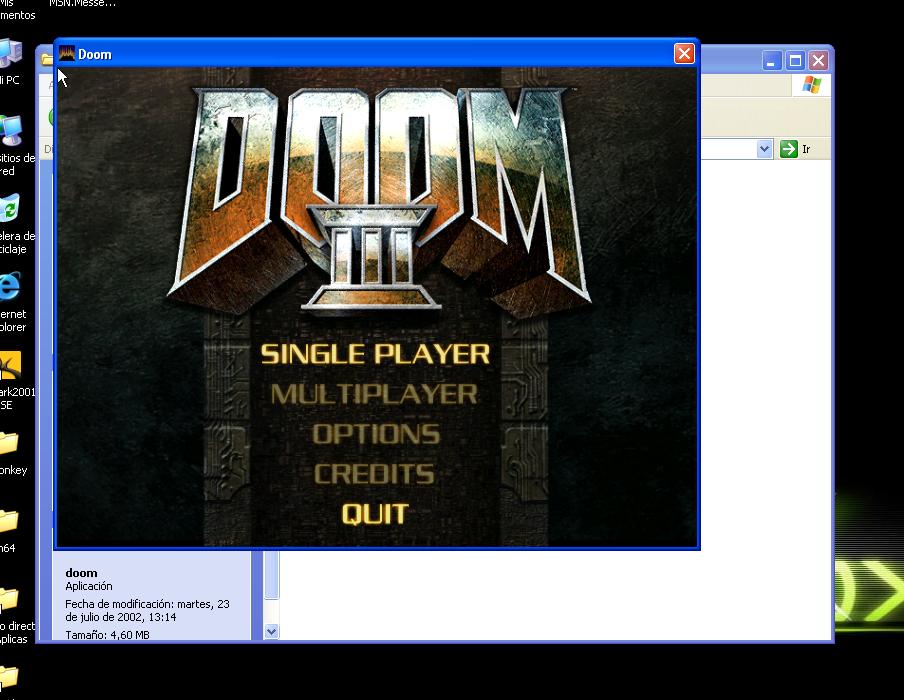Open the n64 desktop folder

pyautogui.click(x=9, y=521)
